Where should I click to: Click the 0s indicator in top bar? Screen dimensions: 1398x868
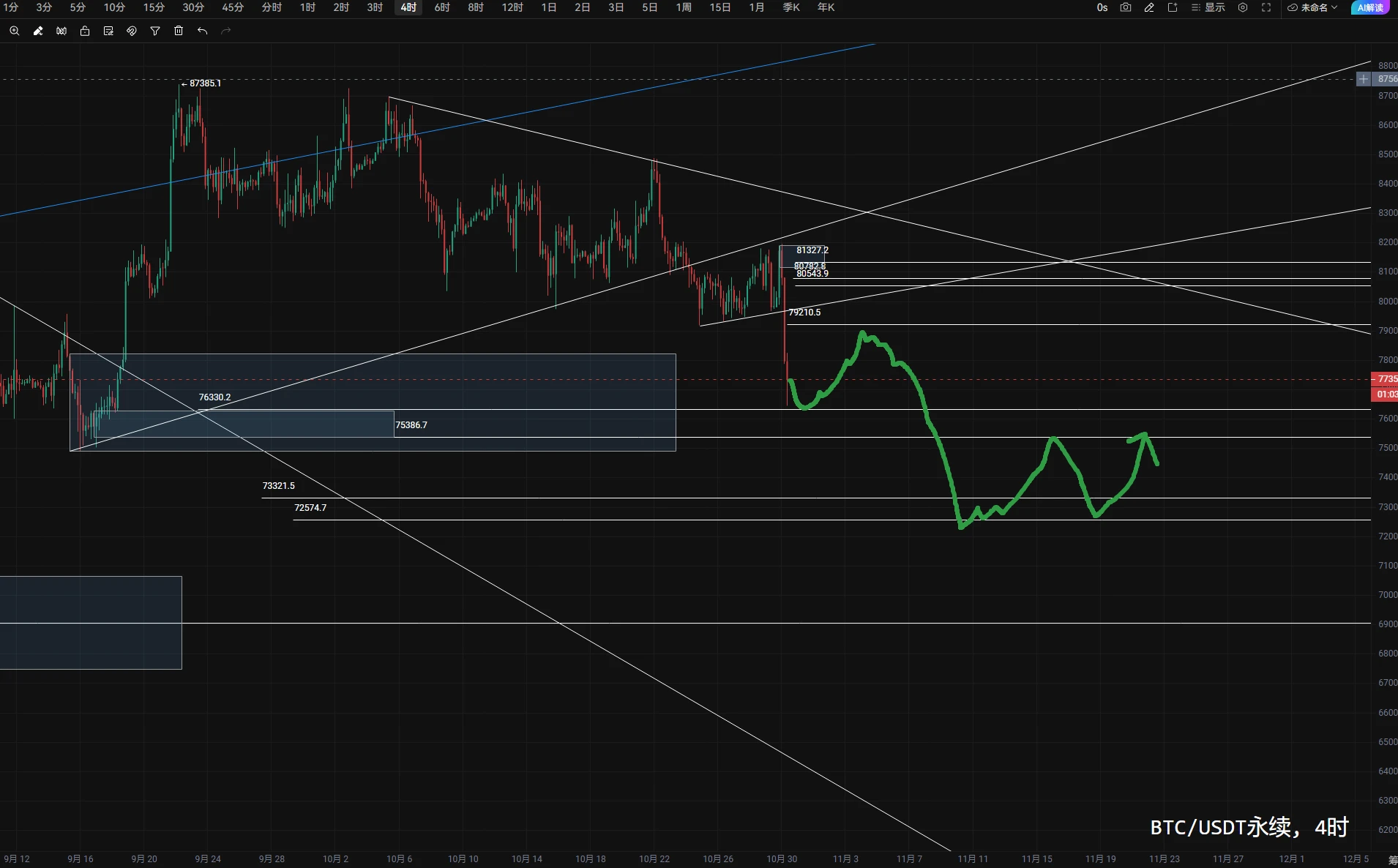point(1102,7)
